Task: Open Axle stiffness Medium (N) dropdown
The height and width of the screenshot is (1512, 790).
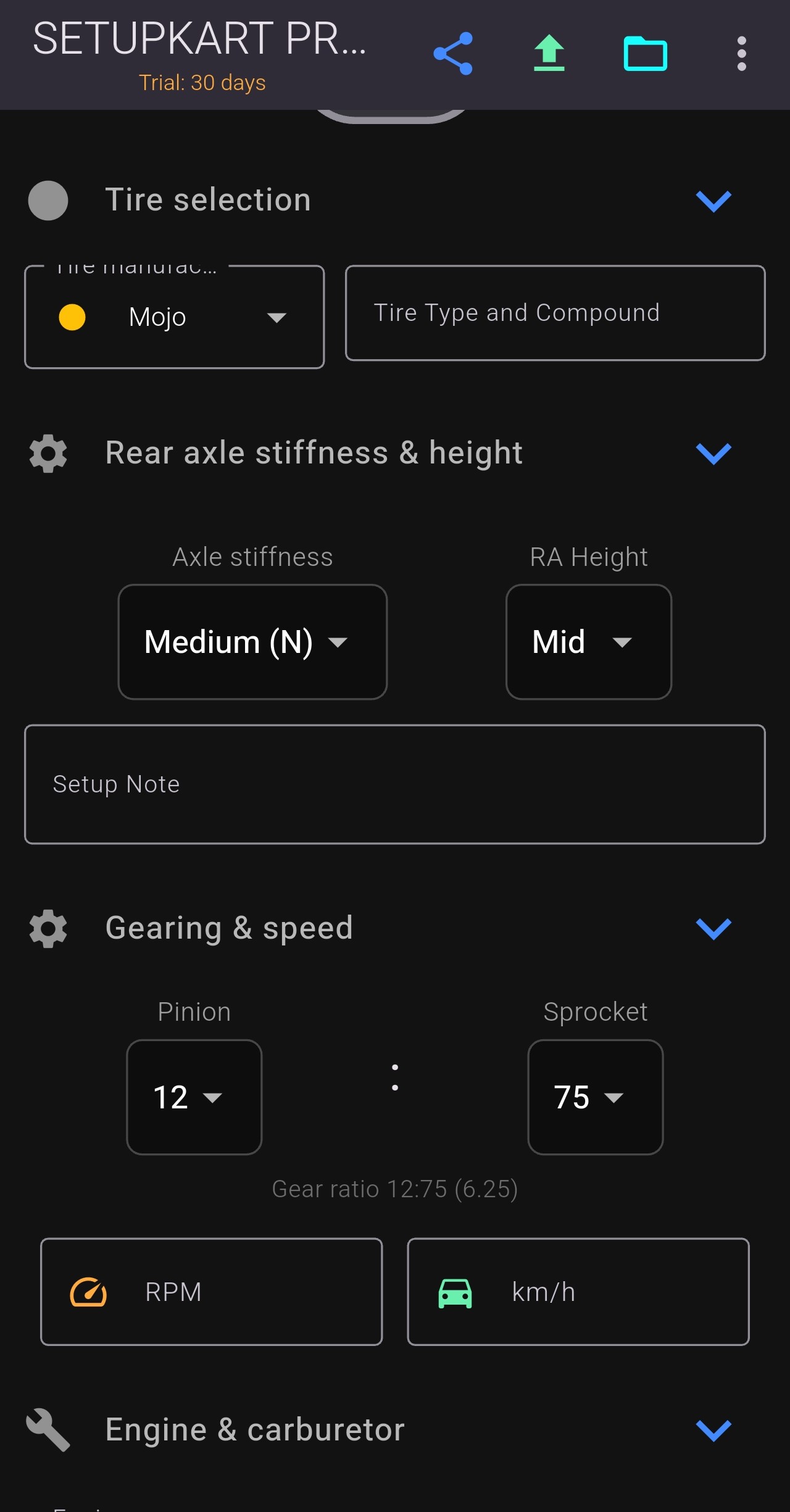Action: [252, 642]
